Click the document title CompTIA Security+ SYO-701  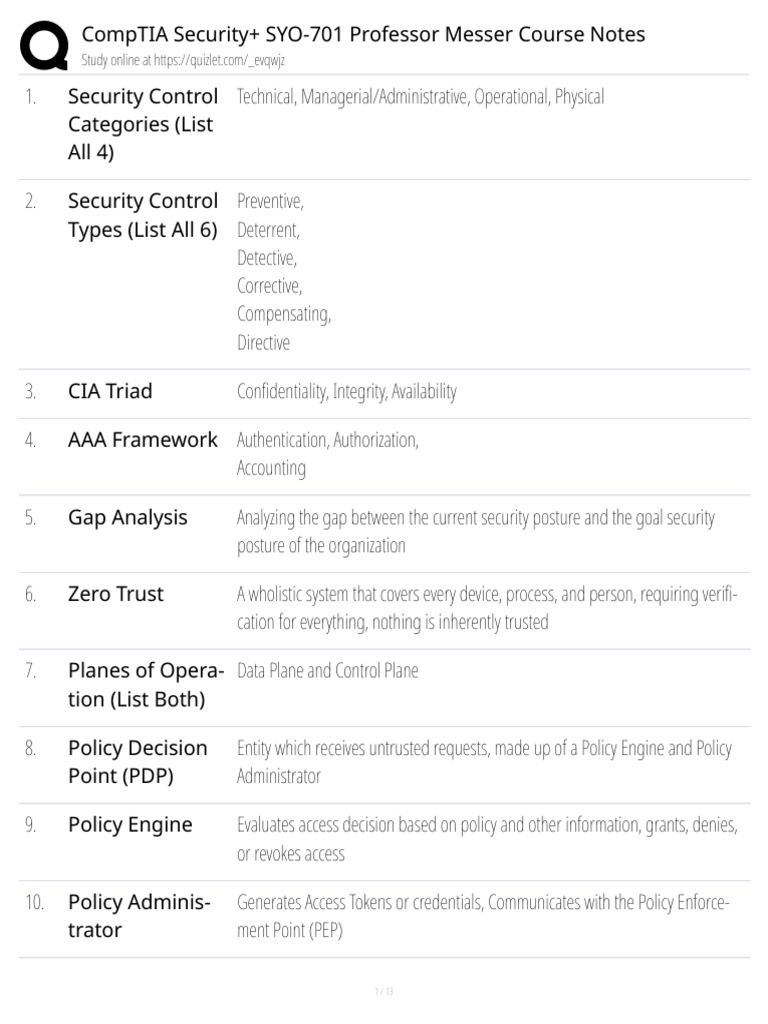point(363,34)
